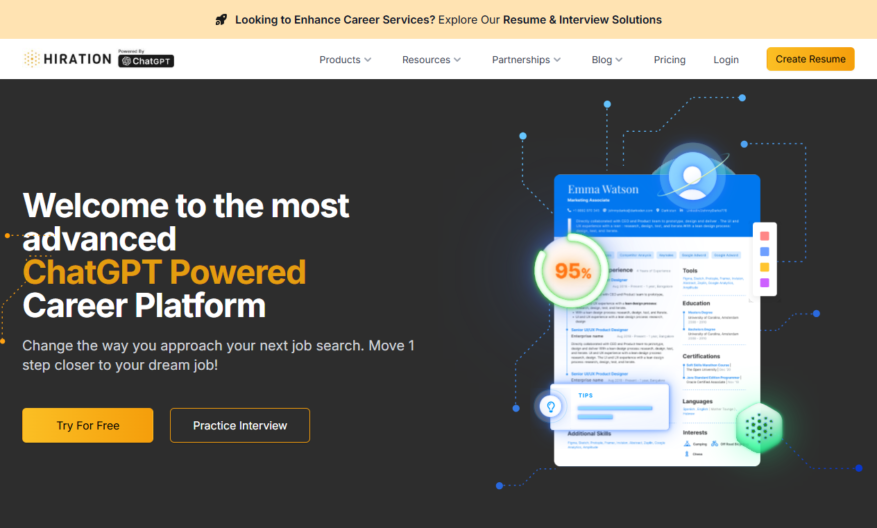Select the yellow color swatch
The image size is (877, 528).
(x=765, y=267)
